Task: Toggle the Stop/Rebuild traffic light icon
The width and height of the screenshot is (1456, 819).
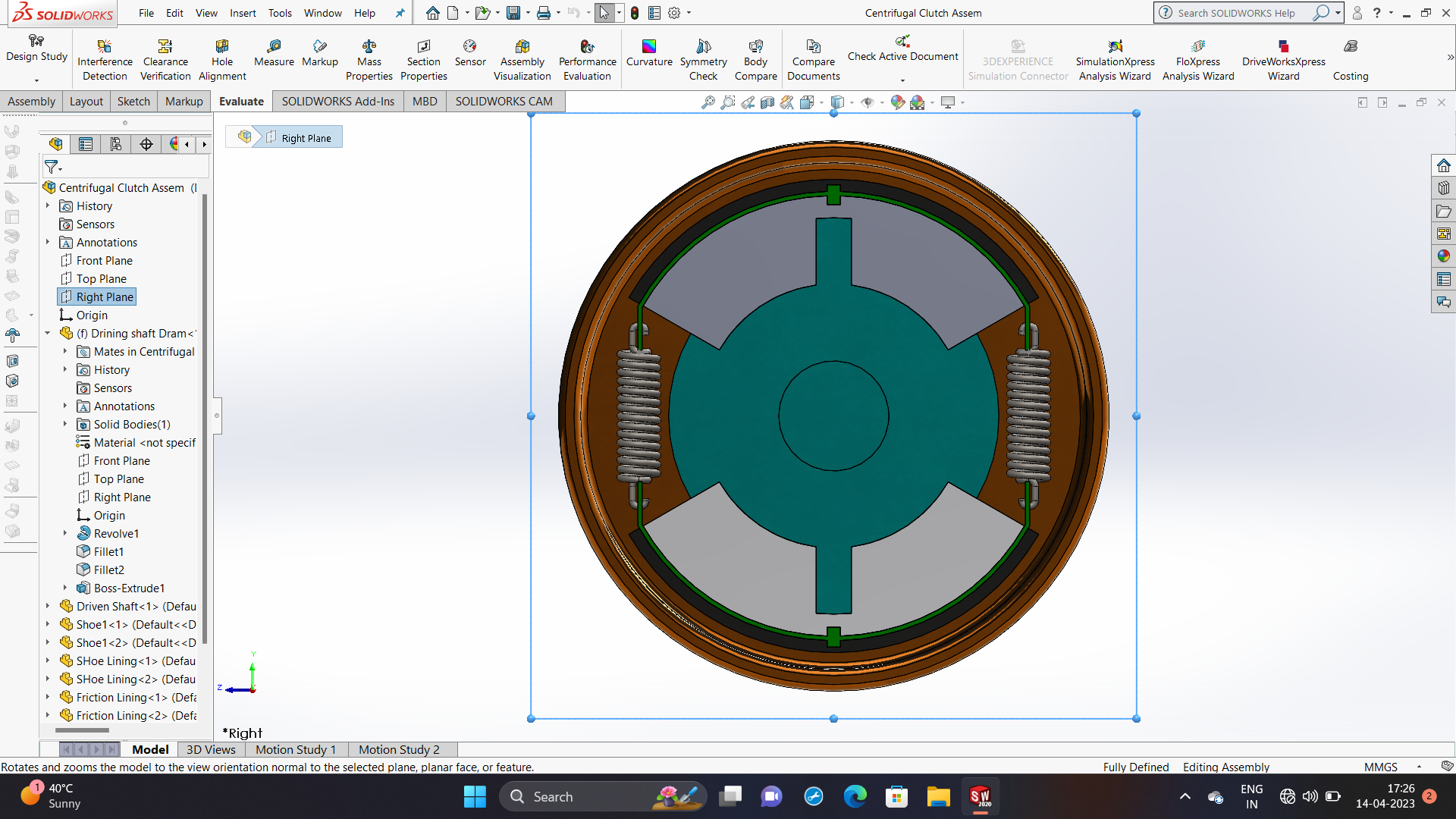Action: [x=635, y=13]
